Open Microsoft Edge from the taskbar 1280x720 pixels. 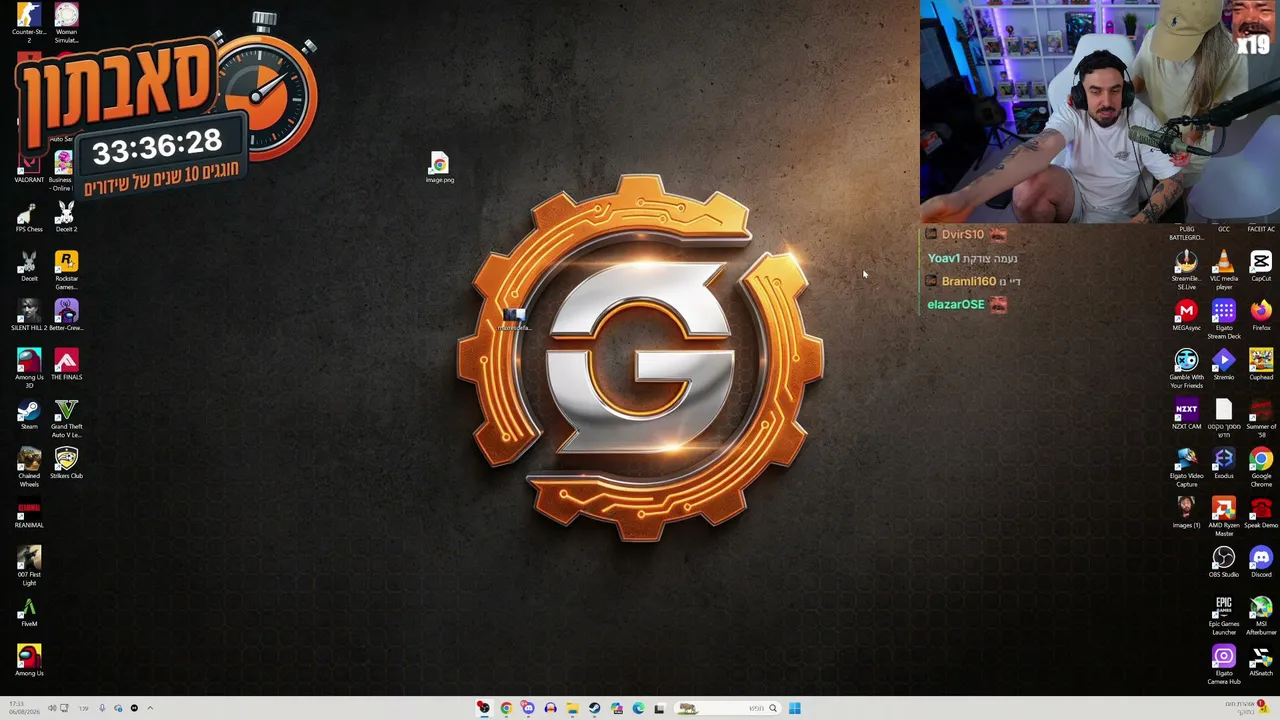(638, 708)
